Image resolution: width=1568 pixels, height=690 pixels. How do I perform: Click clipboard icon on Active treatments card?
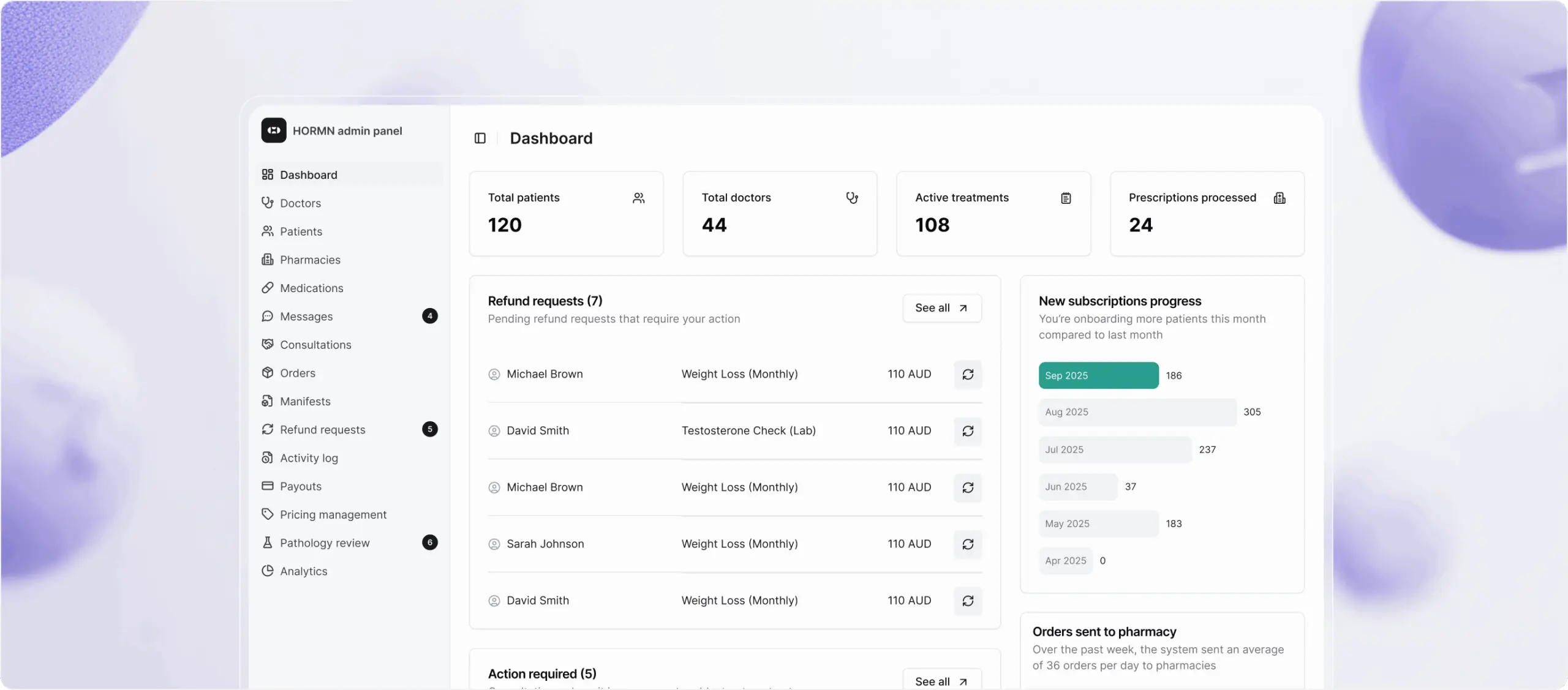(x=1066, y=198)
